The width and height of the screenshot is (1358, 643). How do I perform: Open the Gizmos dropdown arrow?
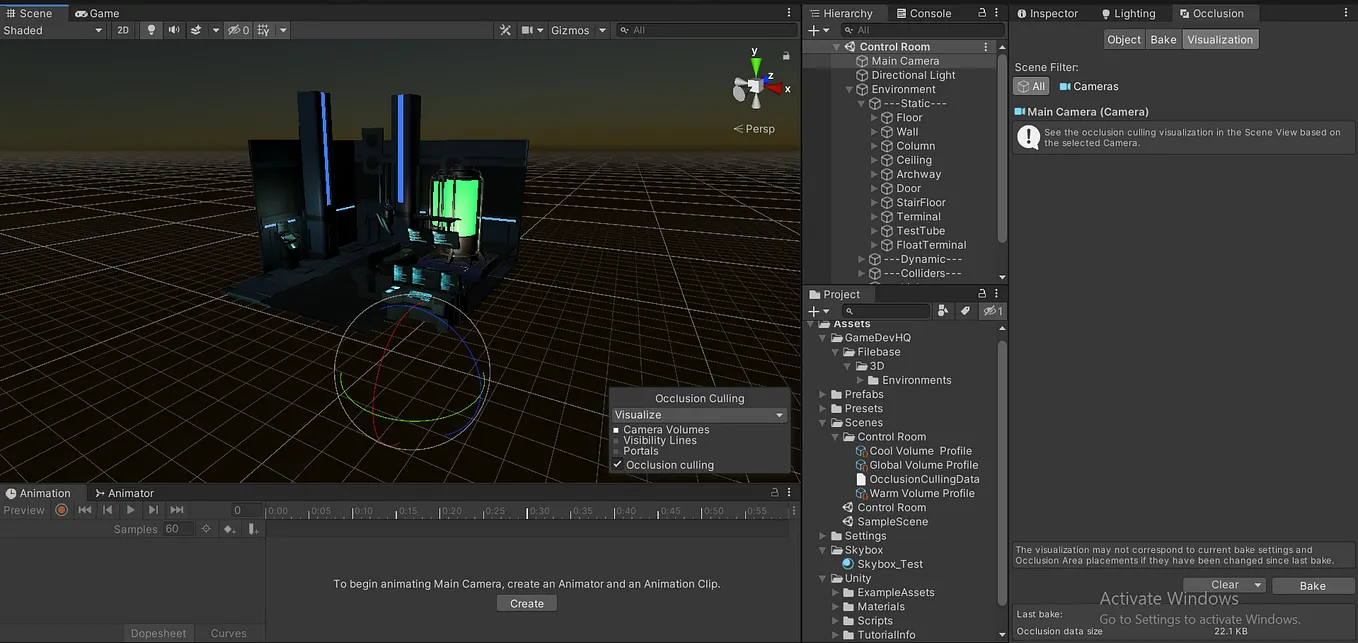tap(602, 30)
